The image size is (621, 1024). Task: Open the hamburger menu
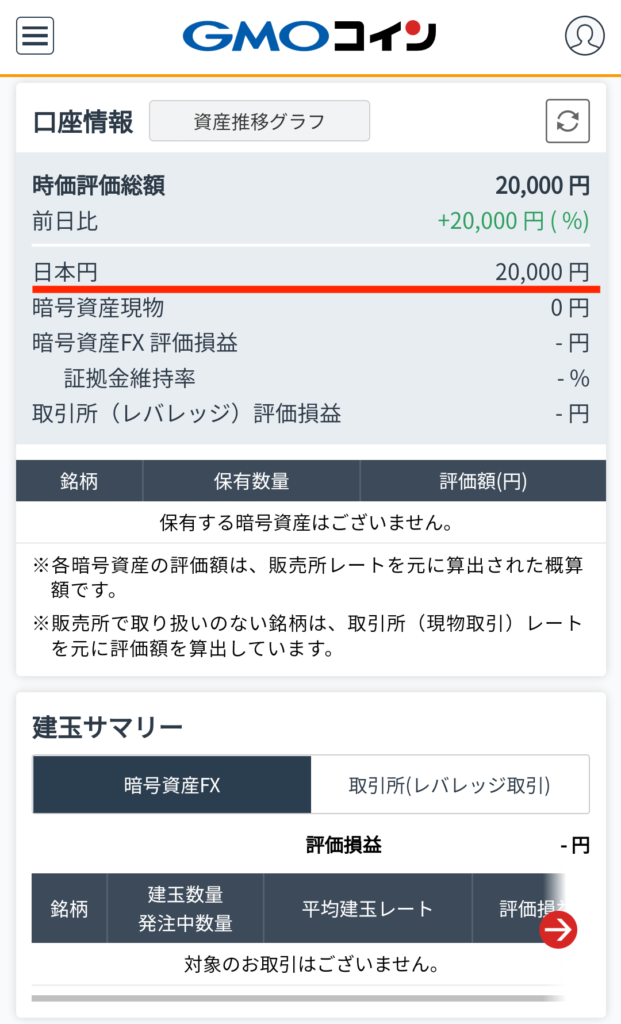35,36
